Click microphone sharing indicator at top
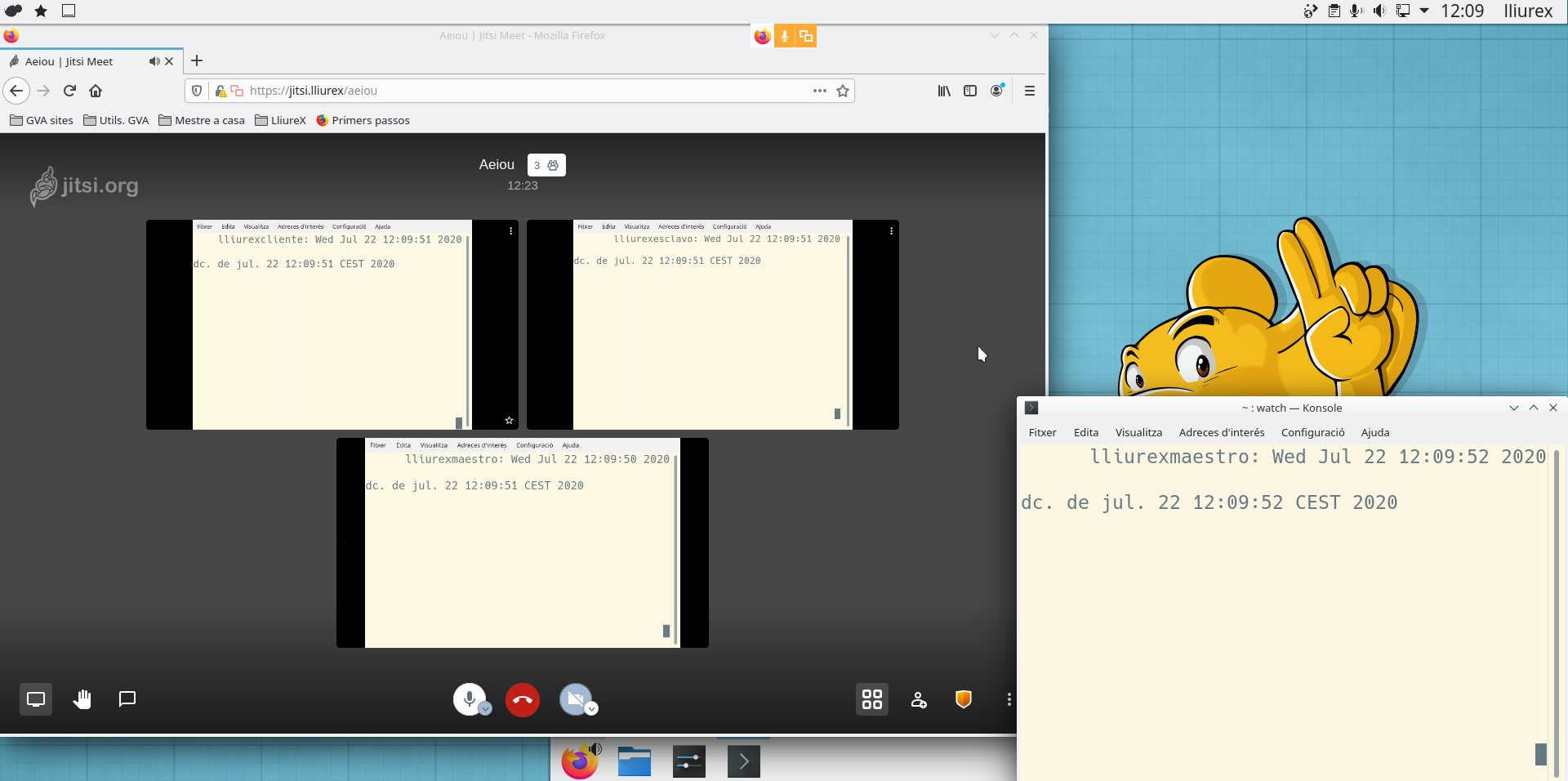Screen dimensions: 1568x781 (x=784, y=36)
